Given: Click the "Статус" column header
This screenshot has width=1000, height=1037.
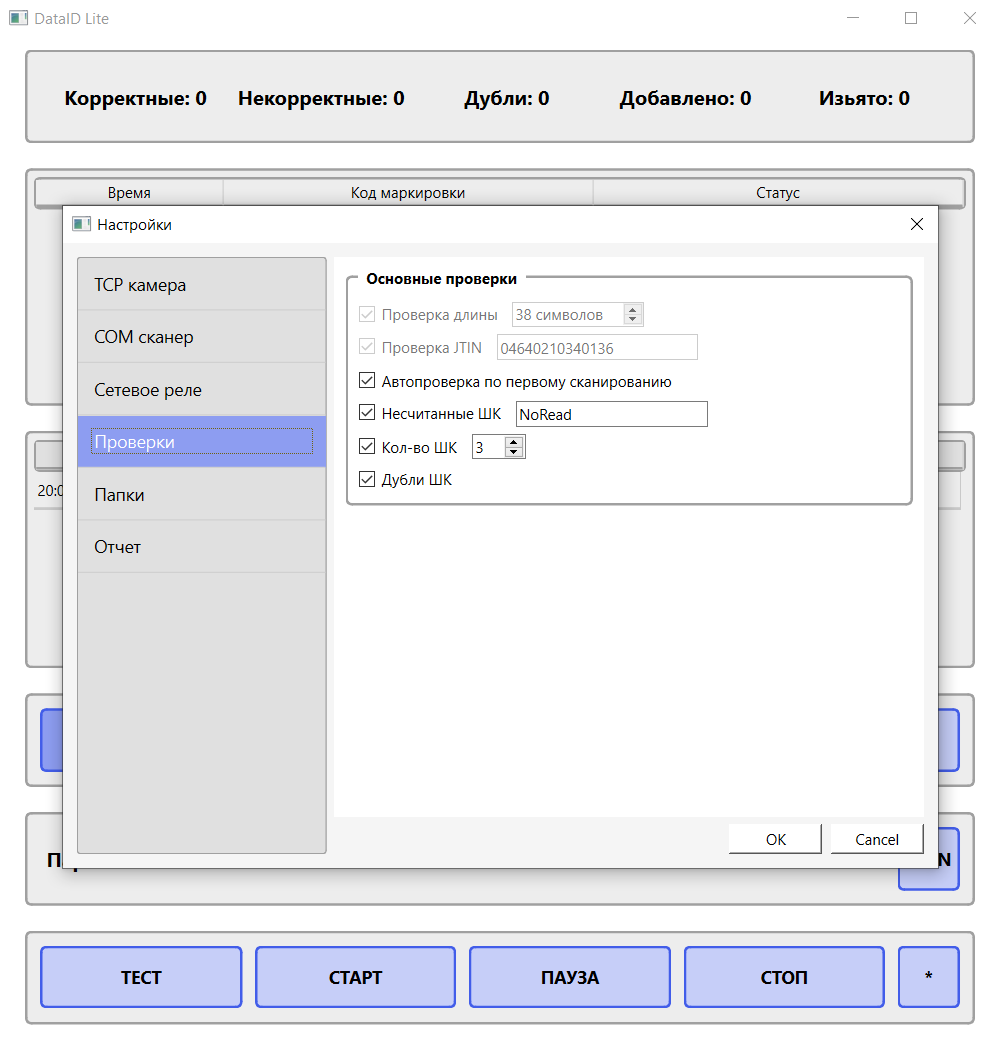Looking at the screenshot, I should coord(779,192).
